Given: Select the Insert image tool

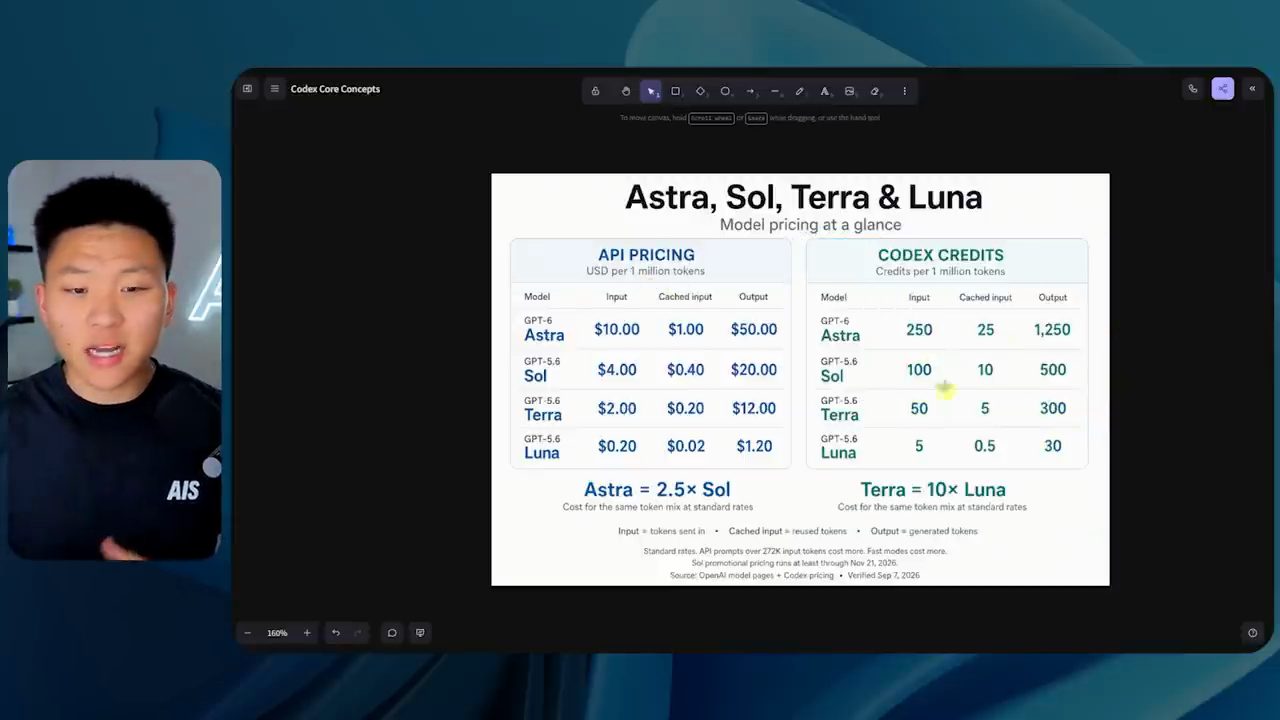Looking at the screenshot, I should [849, 91].
